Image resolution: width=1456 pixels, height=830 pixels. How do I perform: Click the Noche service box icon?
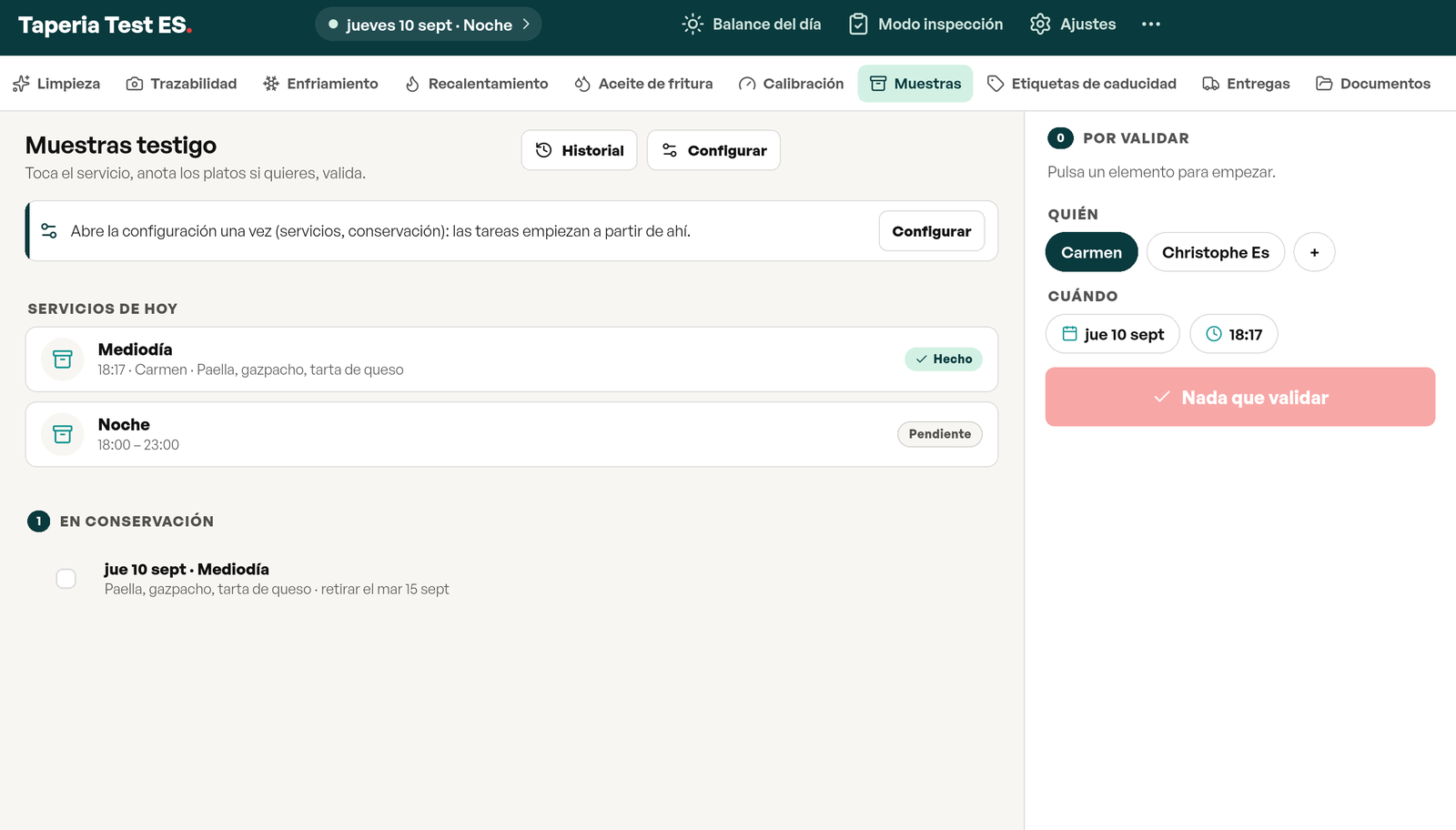tap(63, 435)
